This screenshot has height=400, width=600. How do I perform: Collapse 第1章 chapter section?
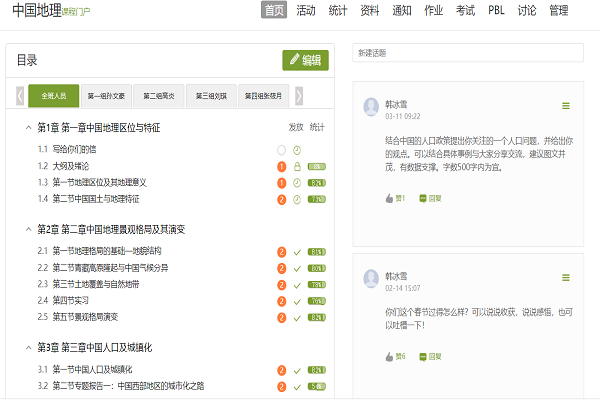click(26, 128)
